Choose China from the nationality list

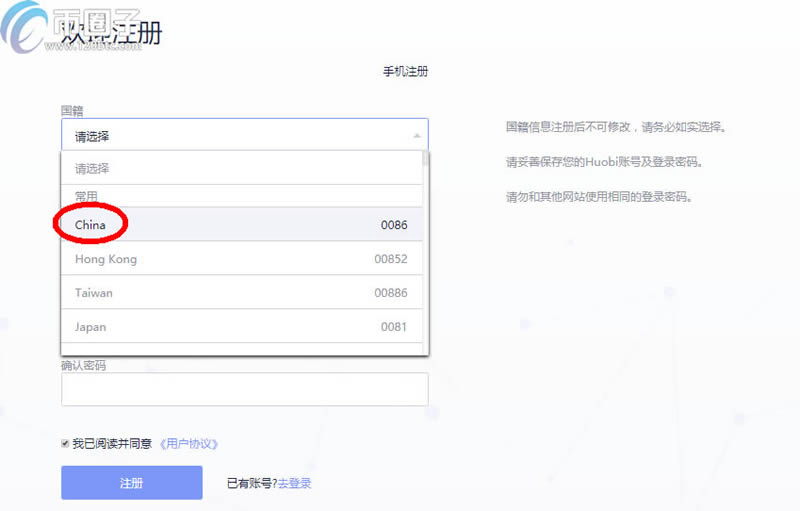(90, 225)
